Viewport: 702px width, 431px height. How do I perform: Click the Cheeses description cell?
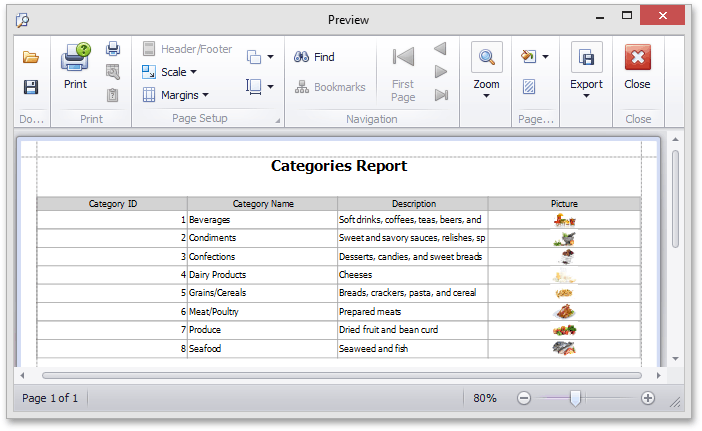click(x=413, y=275)
